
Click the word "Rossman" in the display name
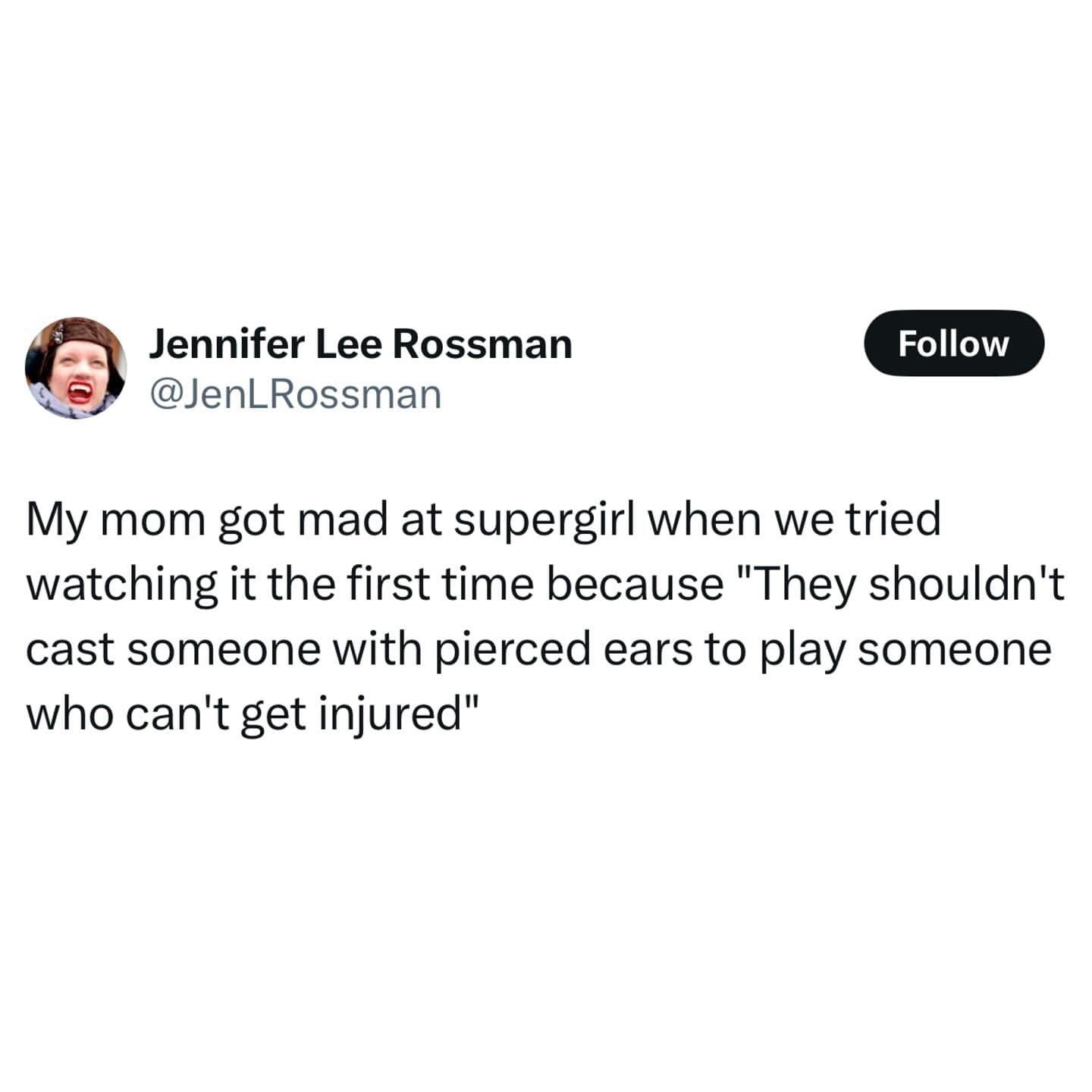482,344
